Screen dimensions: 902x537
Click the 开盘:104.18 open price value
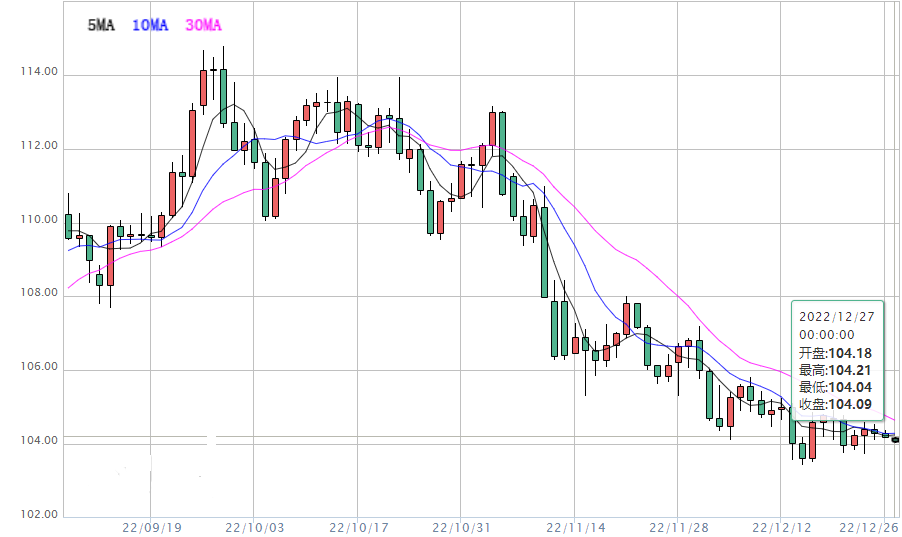pos(835,353)
